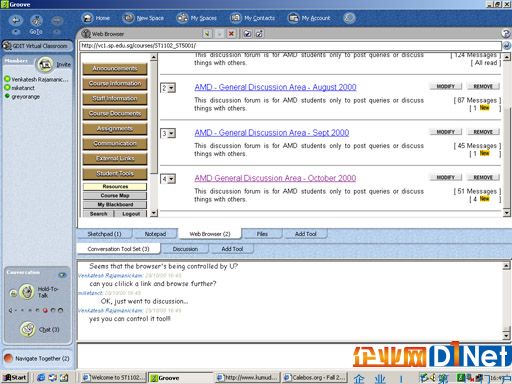Switch to the Sketchpad (1) tab

[x=104, y=234]
